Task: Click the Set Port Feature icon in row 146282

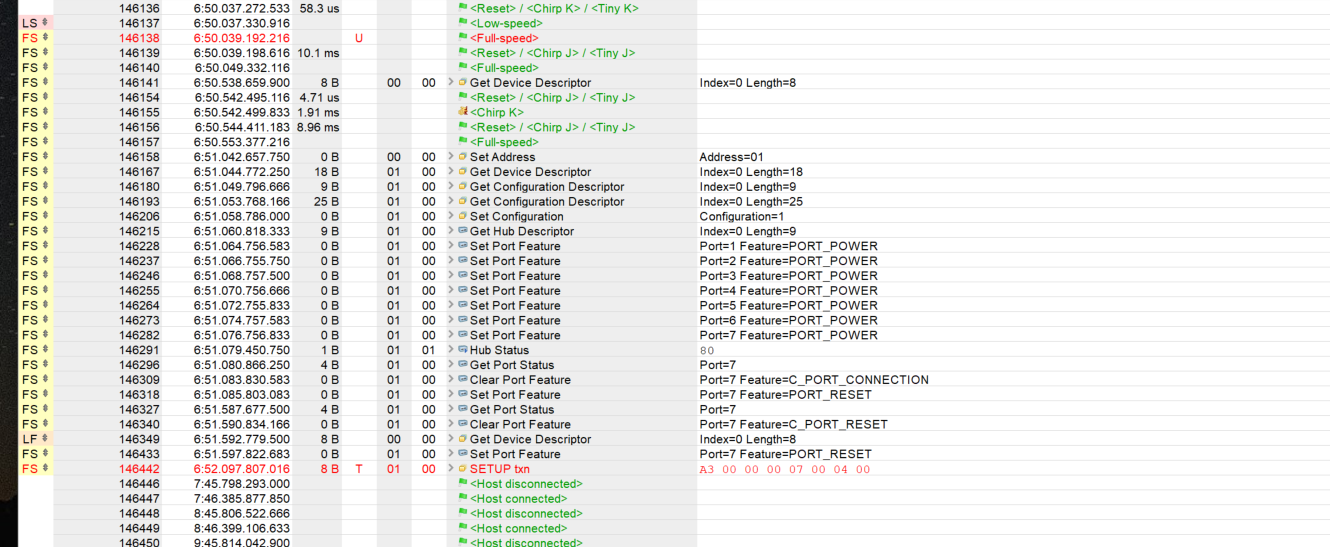Action: click(462, 335)
